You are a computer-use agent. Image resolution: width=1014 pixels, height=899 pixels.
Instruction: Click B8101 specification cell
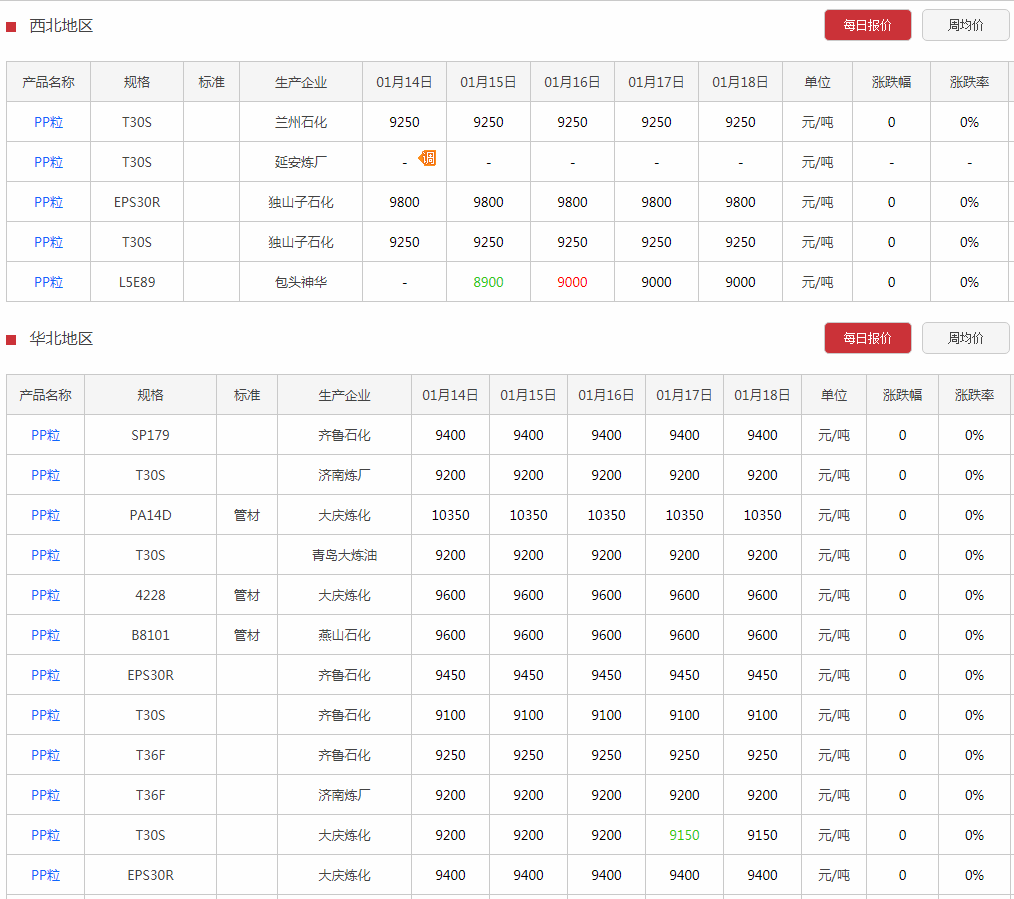(150, 636)
